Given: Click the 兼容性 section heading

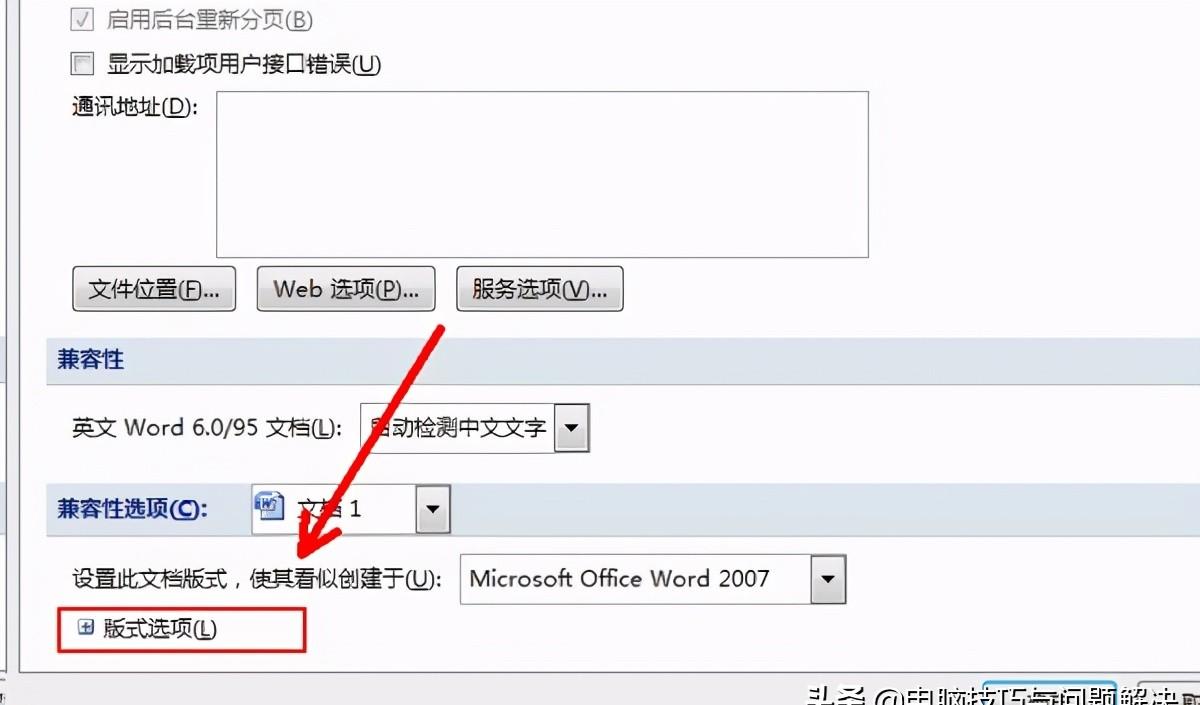Looking at the screenshot, I should (91, 359).
